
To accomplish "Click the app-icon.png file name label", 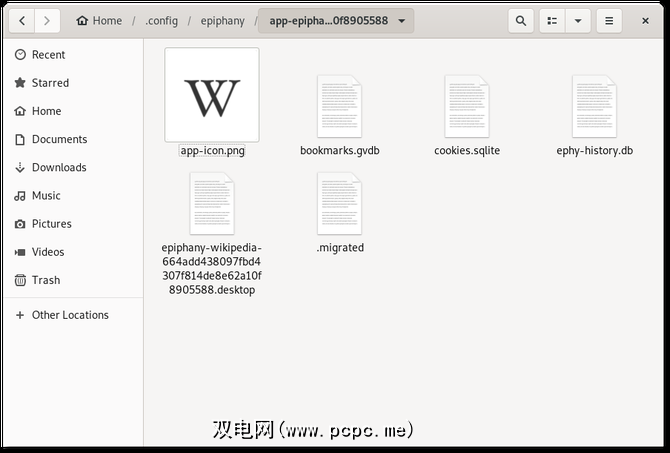I will pos(212,150).
